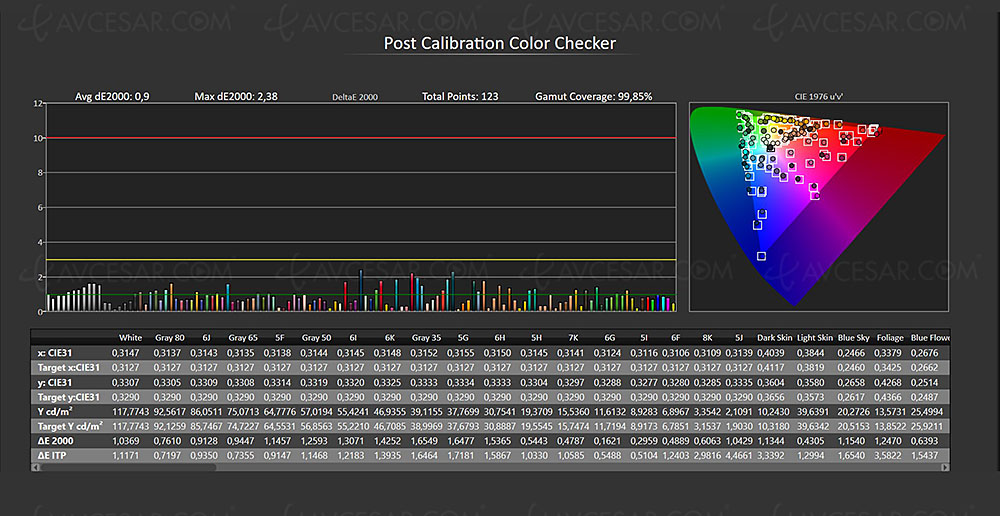Click the Post Calibration Color Checker title
This screenshot has height=516, width=1000.
500,43
